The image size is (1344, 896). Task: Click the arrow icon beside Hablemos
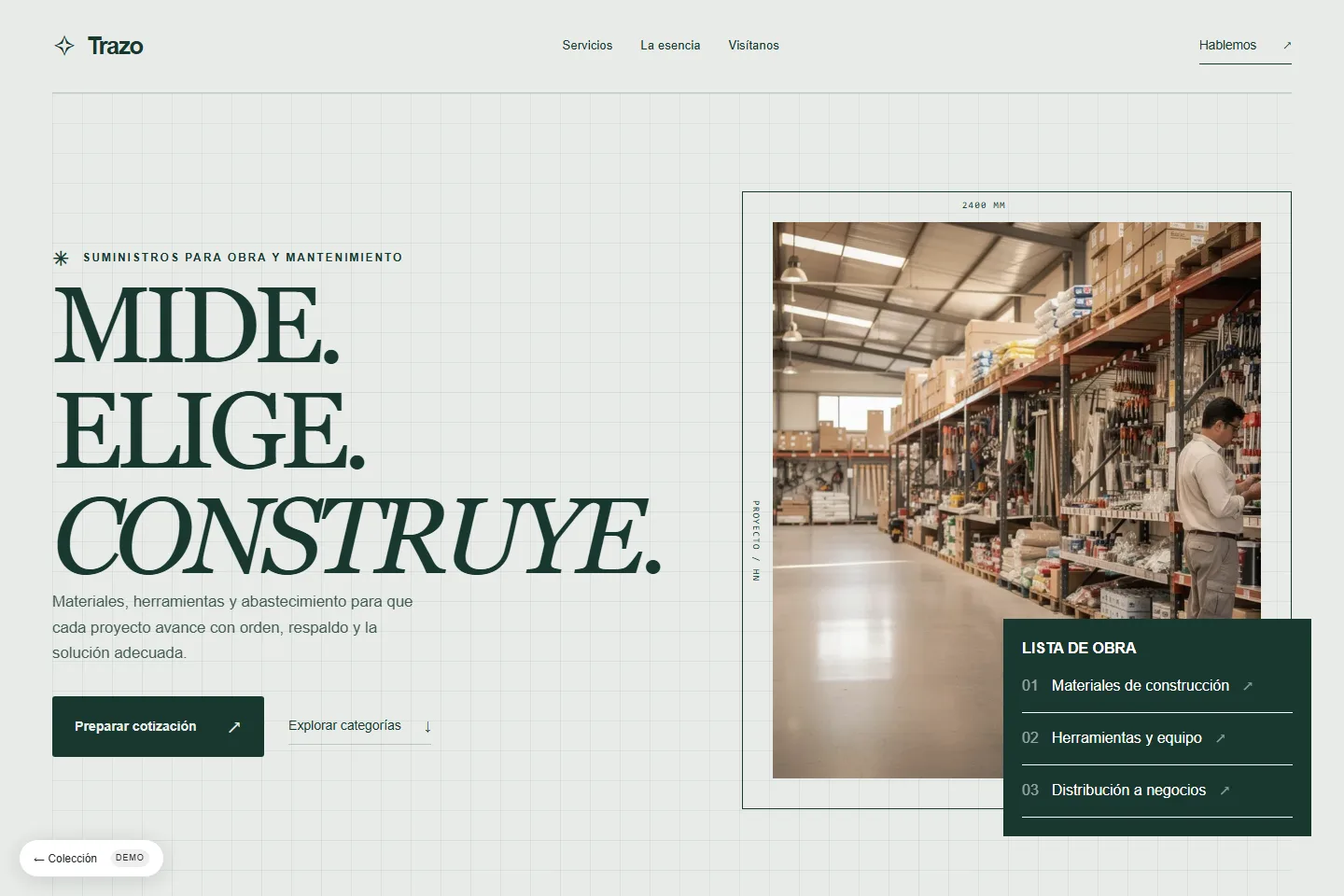click(x=1287, y=45)
